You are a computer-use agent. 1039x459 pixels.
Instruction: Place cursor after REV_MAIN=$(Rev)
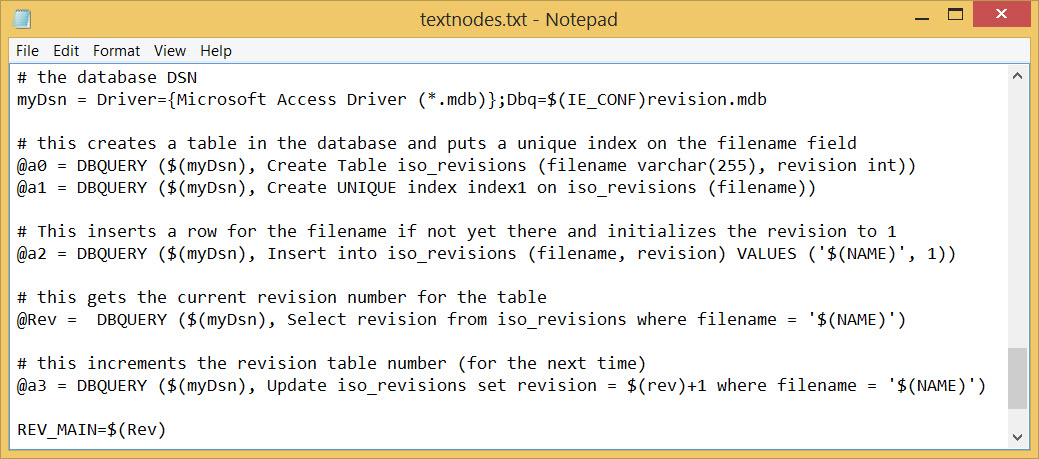point(166,430)
